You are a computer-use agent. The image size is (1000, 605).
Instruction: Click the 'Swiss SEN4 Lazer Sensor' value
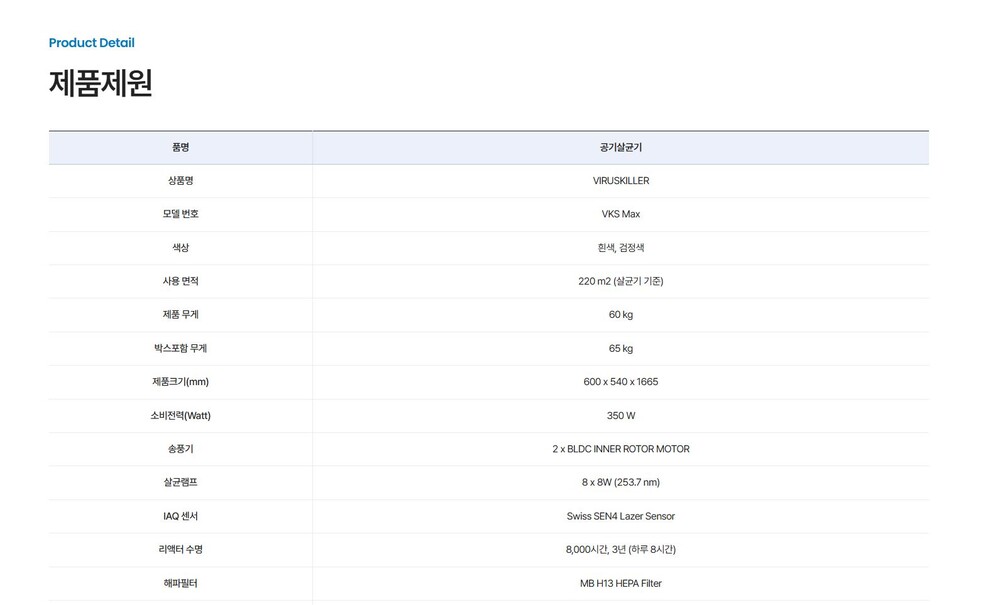tap(620, 516)
